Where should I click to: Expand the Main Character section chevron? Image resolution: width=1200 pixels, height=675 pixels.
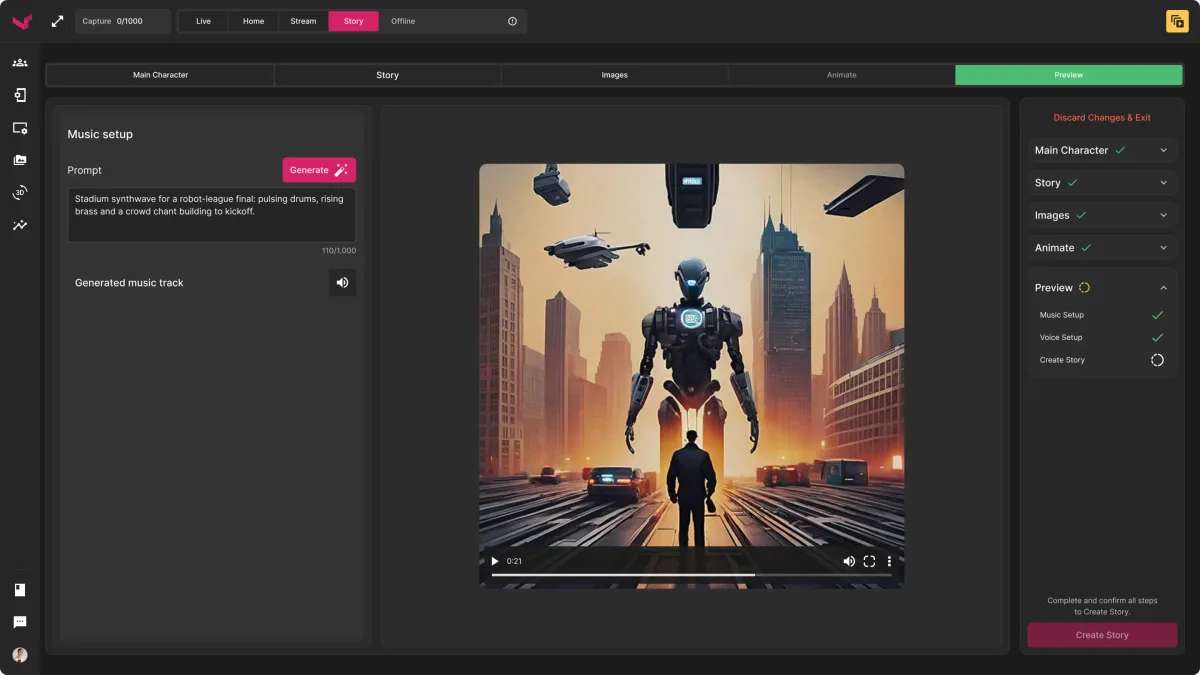pos(1164,150)
